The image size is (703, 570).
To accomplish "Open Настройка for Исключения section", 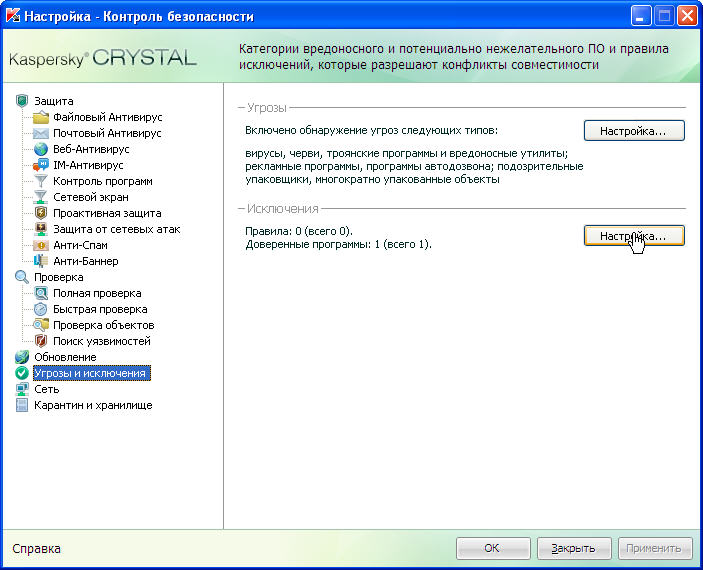I will (x=634, y=235).
